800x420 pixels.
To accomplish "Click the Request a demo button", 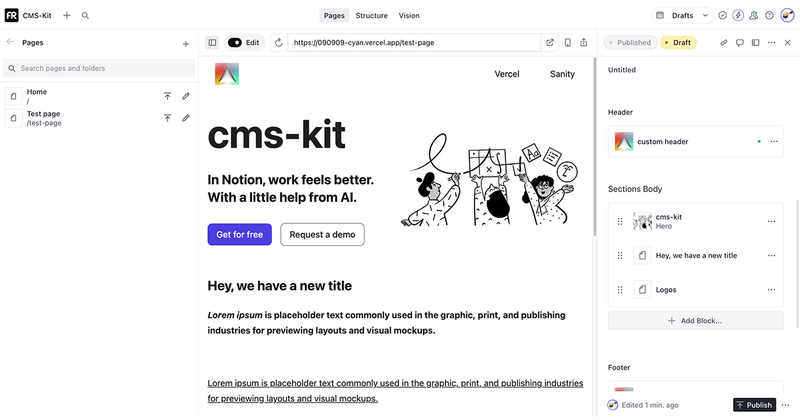I will [322, 234].
